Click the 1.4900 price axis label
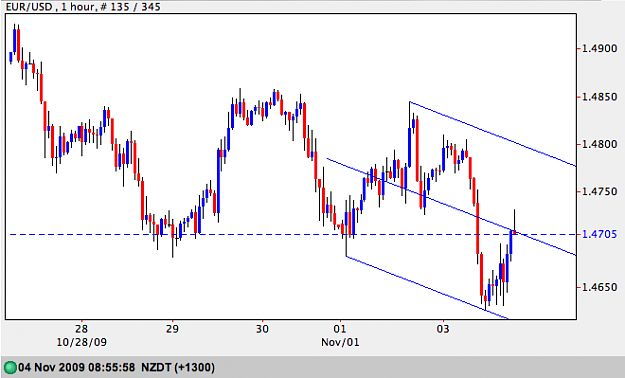The image size is (625, 378). 599,49
